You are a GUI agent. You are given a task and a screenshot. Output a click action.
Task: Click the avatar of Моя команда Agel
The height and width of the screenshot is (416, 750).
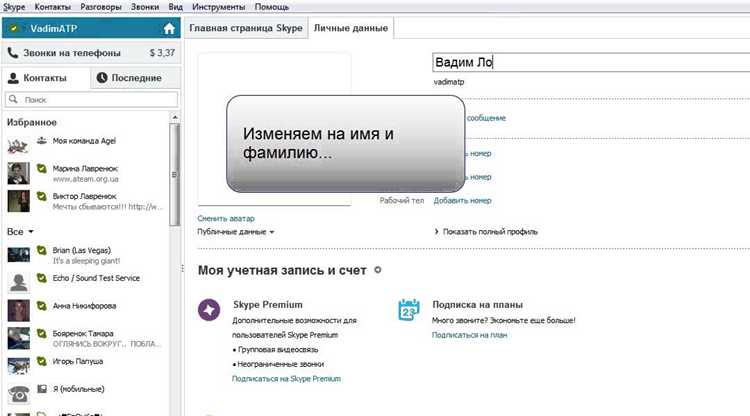(x=19, y=145)
